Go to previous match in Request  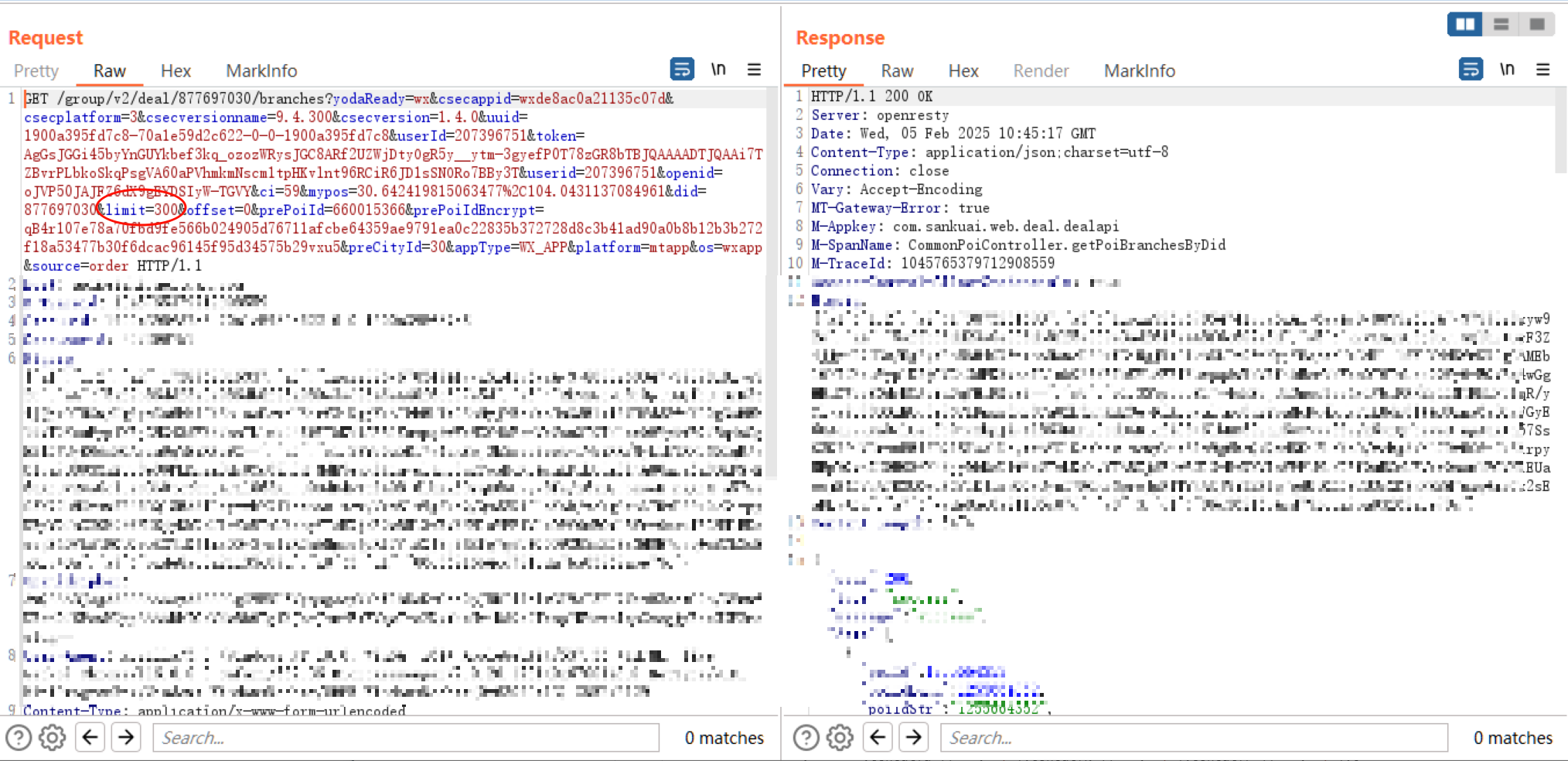tap(90, 738)
